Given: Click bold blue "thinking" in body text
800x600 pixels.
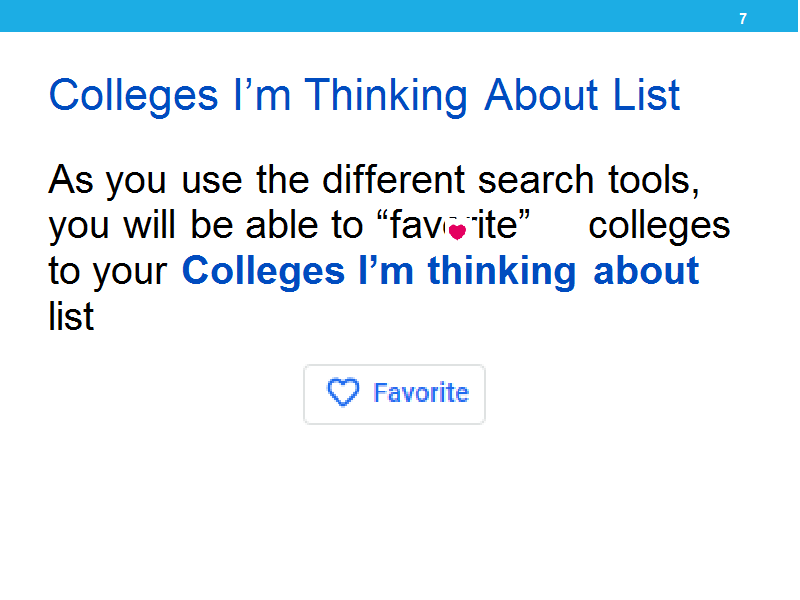Looking at the screenshot, I should pos(502,272).
